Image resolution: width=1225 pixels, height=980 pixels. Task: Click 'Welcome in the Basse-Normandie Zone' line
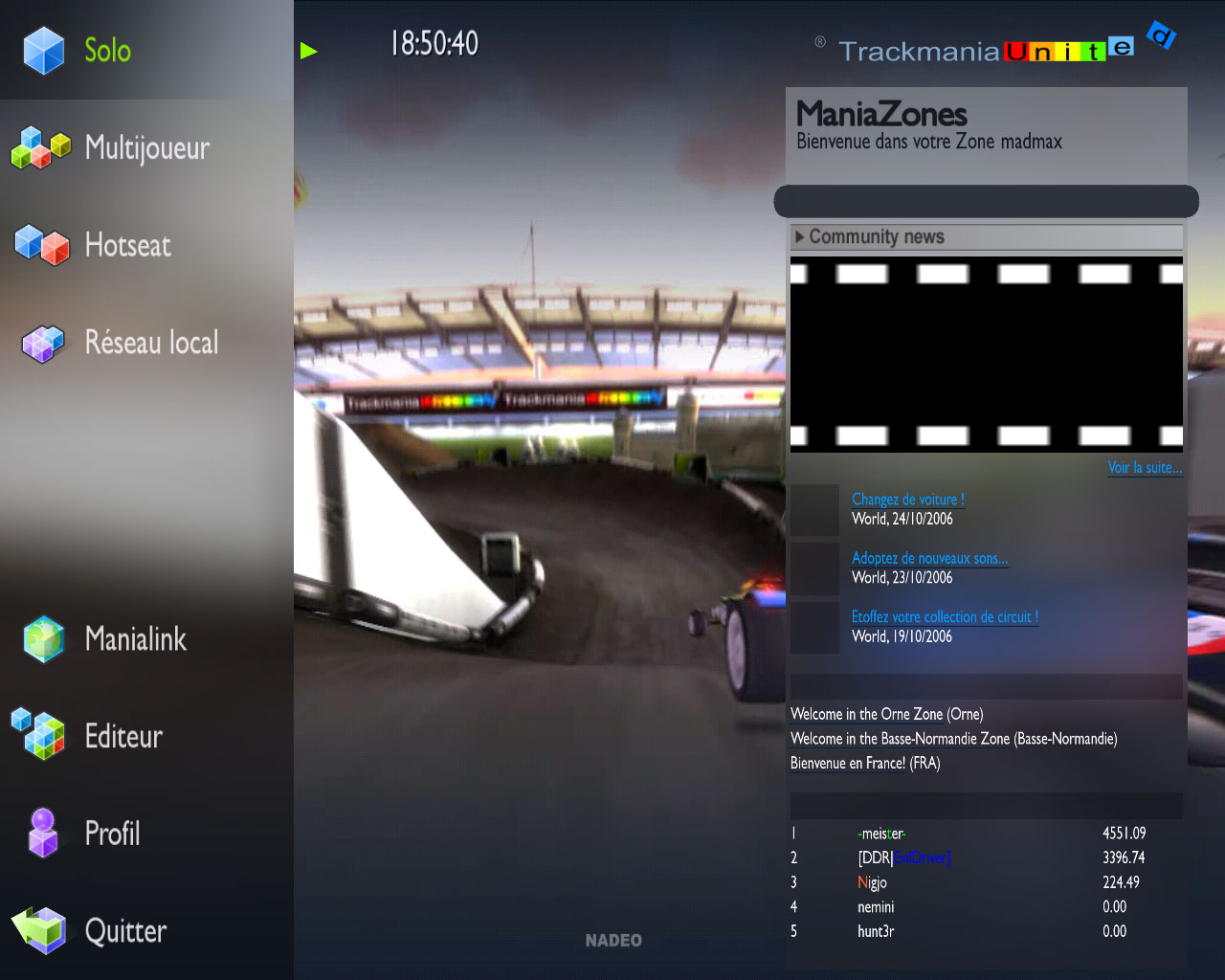[954, 739]
